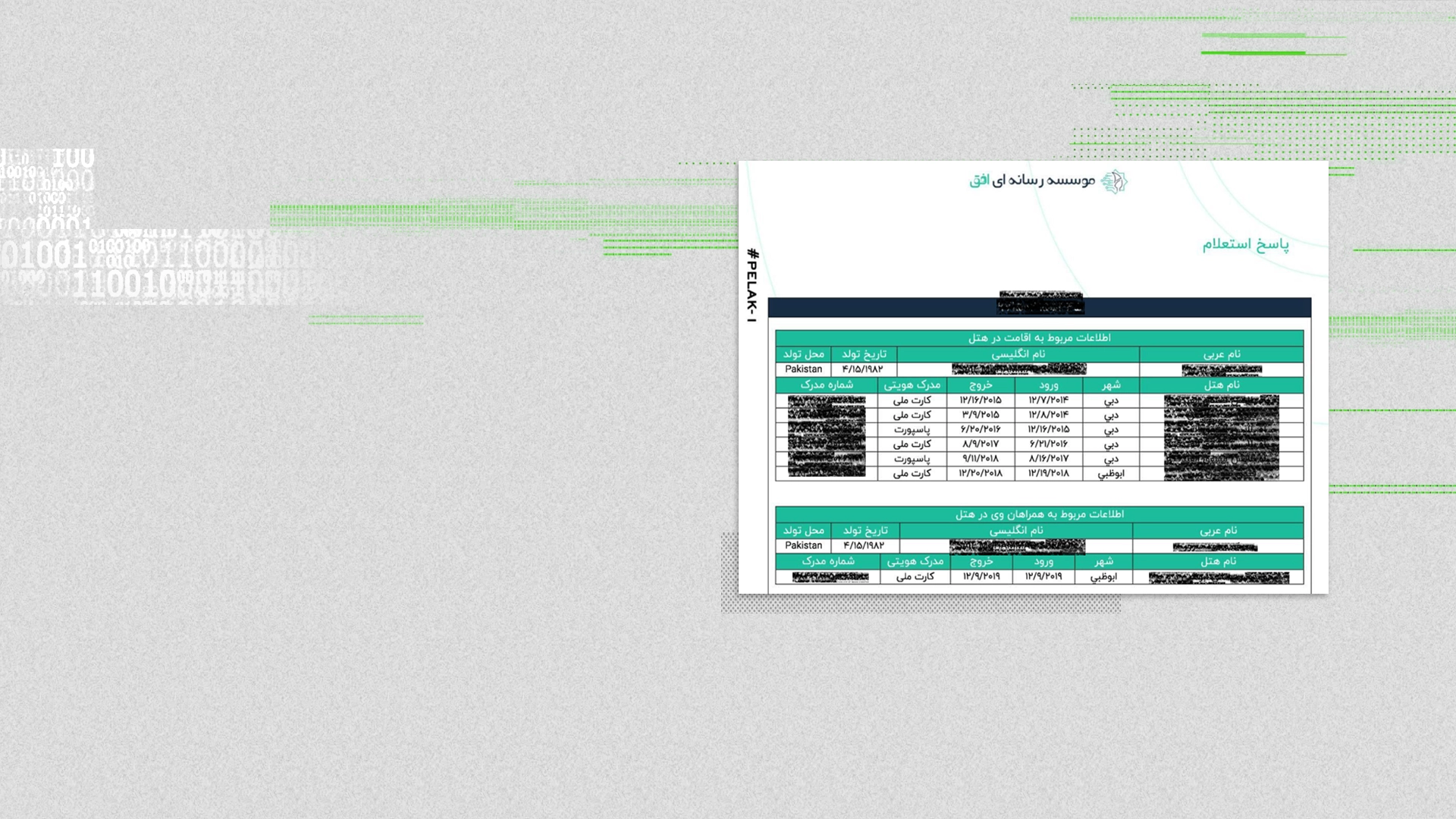Click the پاسخ استعلام heading
1456x819 pixels.
point(1245,244)
